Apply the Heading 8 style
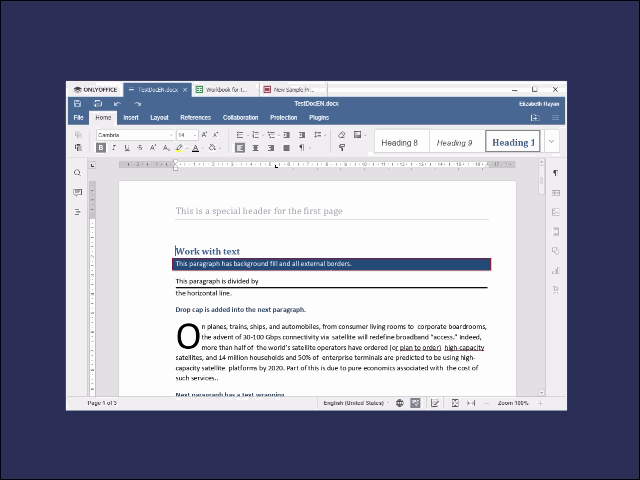The image size is (640, 480). pyautogui.click(x=401, y=143)
